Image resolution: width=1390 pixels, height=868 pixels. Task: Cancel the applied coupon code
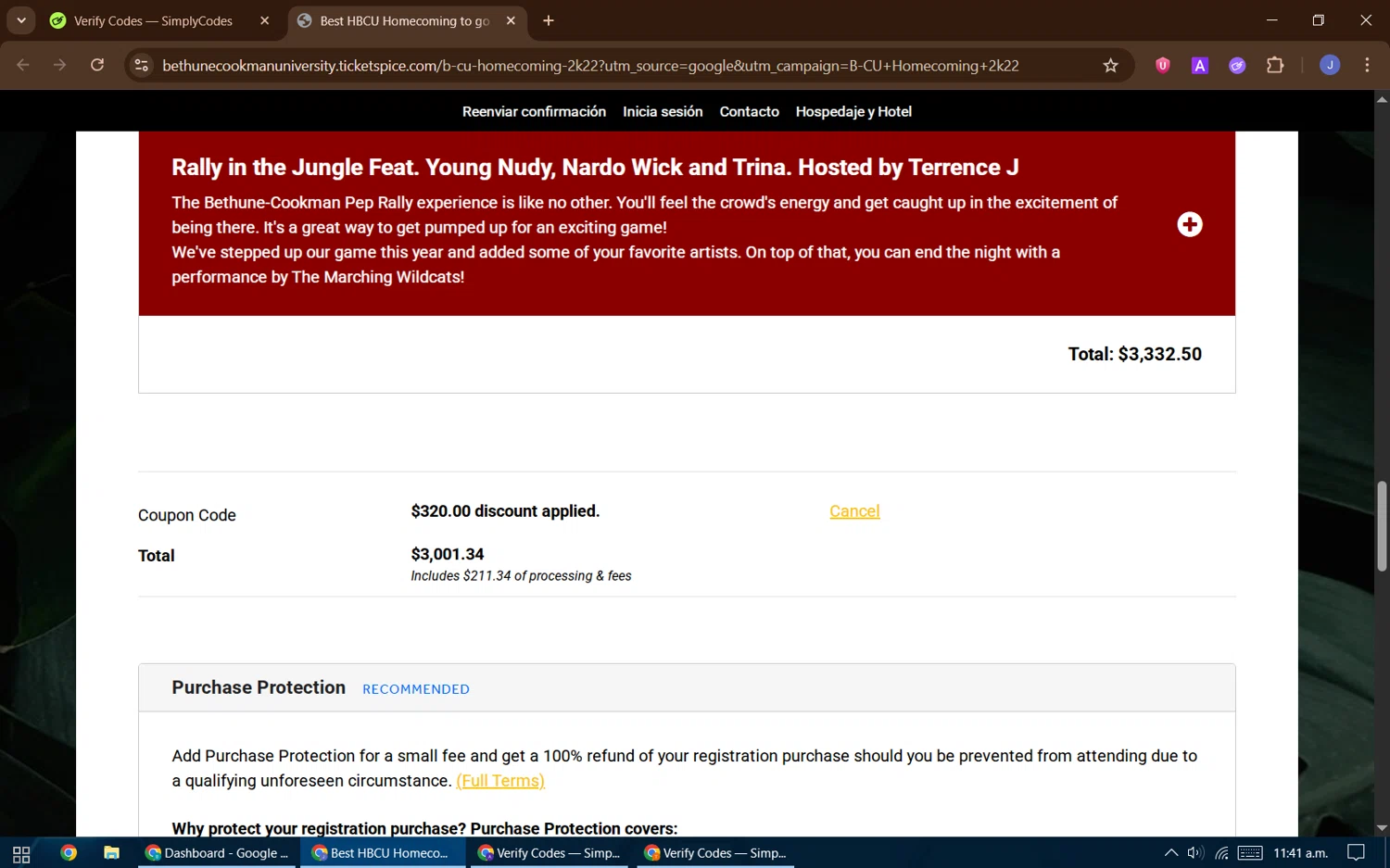(x=854, y=511)
